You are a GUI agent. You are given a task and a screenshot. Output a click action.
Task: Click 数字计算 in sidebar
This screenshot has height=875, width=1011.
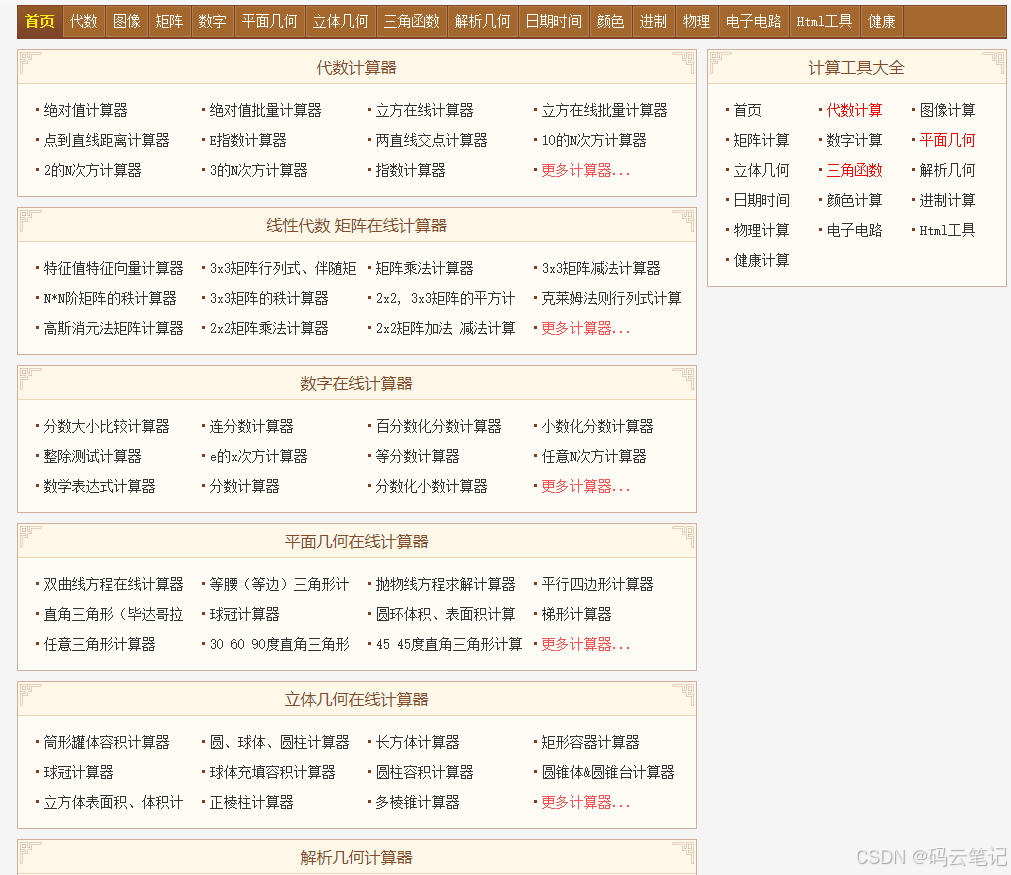[854, 141]
